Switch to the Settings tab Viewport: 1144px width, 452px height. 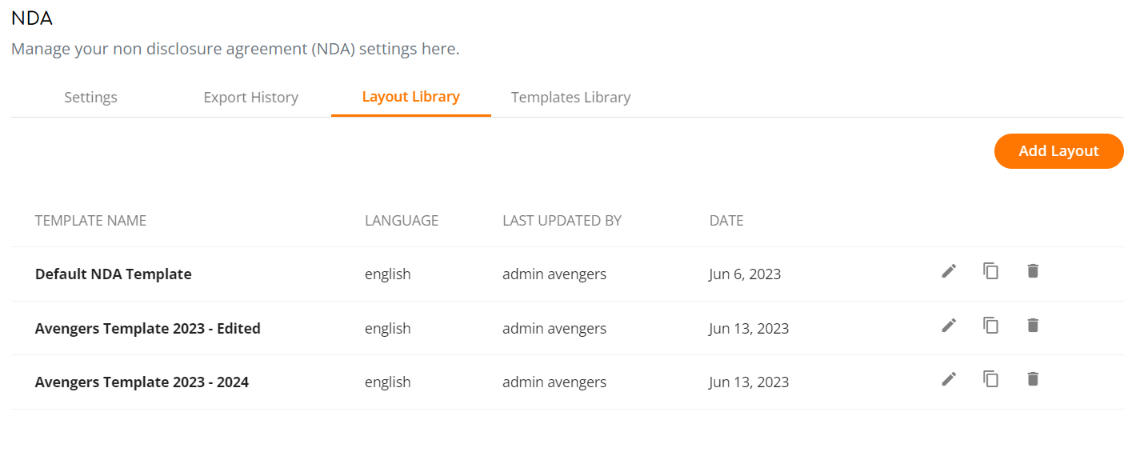click(90, 97)
